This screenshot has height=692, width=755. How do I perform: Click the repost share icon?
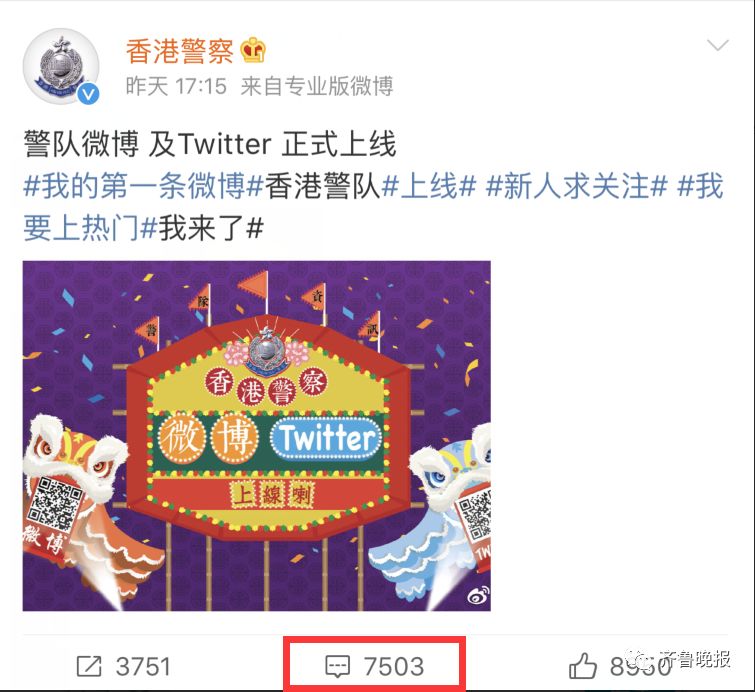click(x=89, y=666)
